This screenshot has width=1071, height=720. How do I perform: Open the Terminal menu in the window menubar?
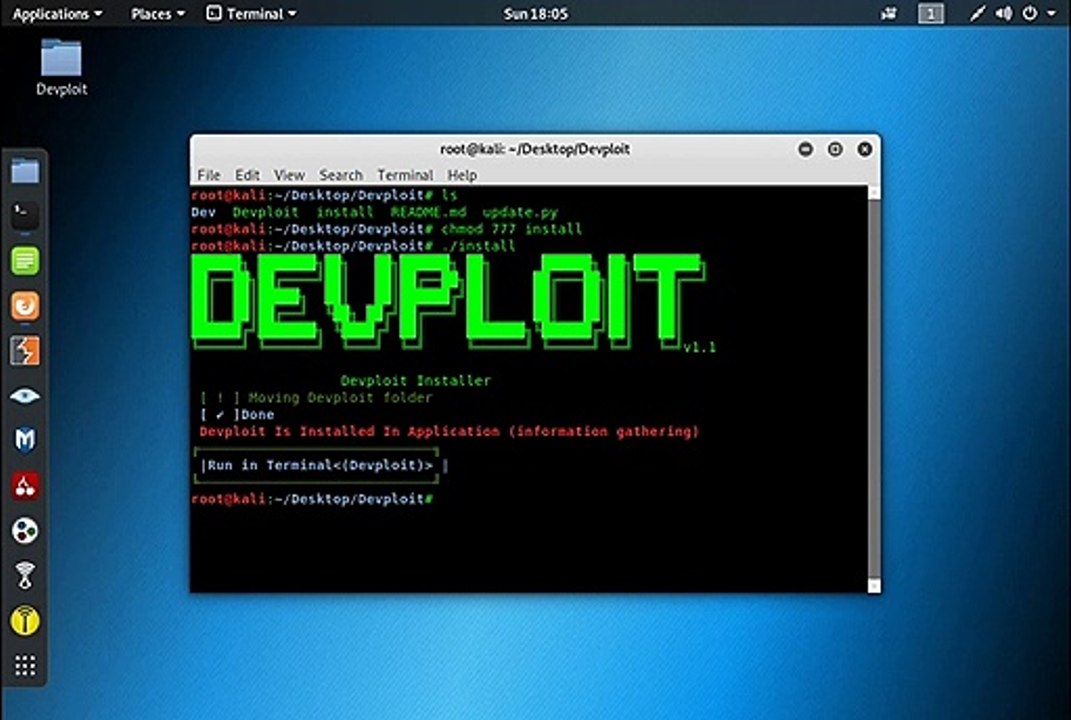(405, 175)
